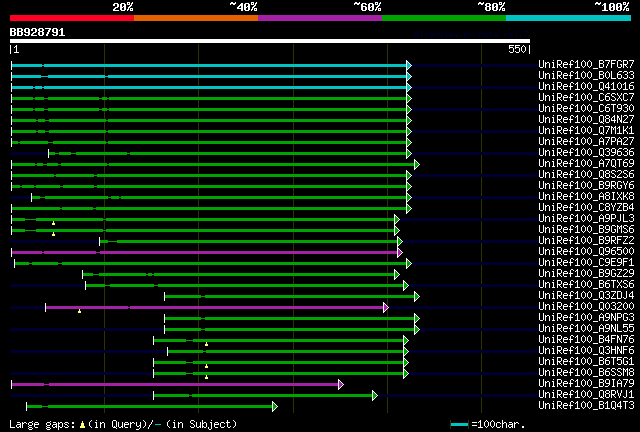640x432 pixels.
Task: Select the UniRef100_Q3ZDJ4 label
Action: [x=586, y=296]
